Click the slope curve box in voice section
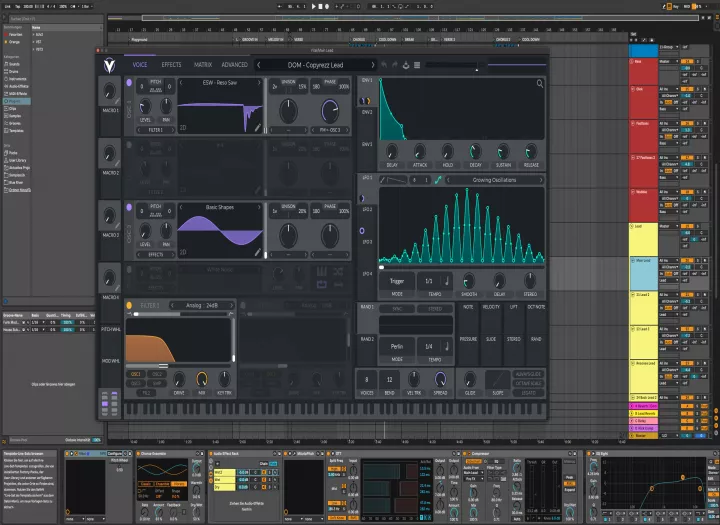Image resolution: width=720 pixels, height=525 pixels. pyautogui.click(x=498, y=379)
